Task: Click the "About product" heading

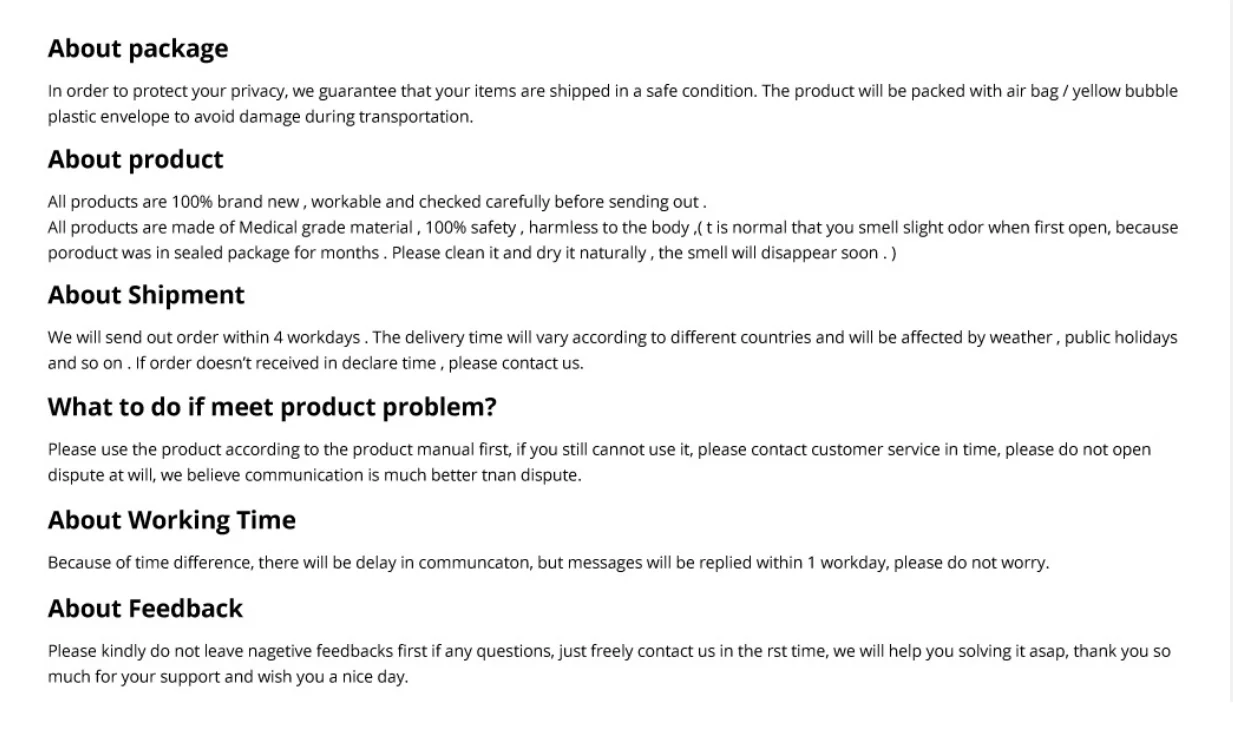Action: 136,160
